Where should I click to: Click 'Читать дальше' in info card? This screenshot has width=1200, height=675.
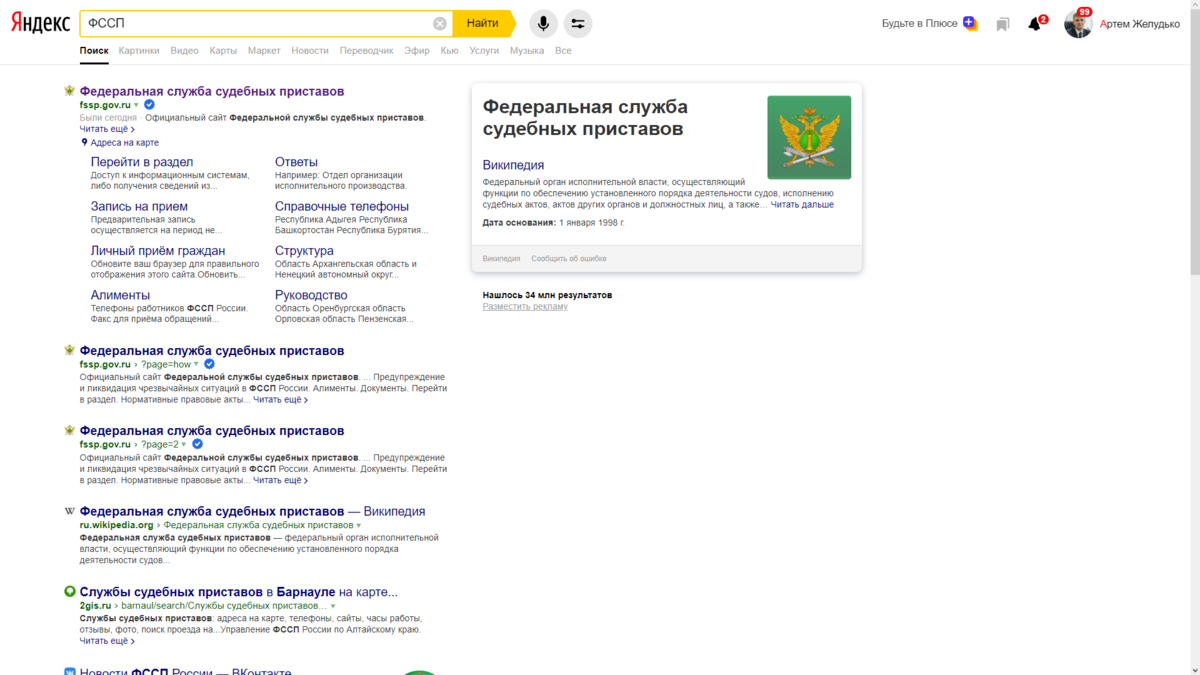tap(802, 205)
